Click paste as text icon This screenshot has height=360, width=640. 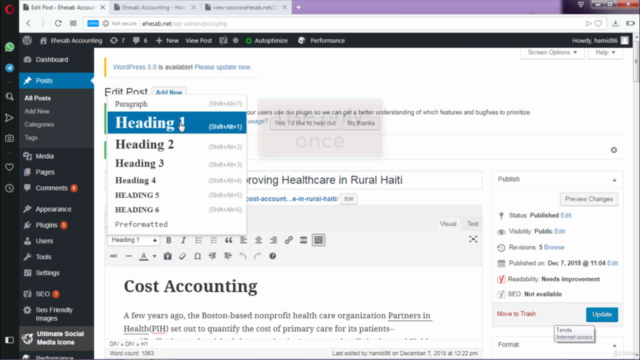[167, 256]
